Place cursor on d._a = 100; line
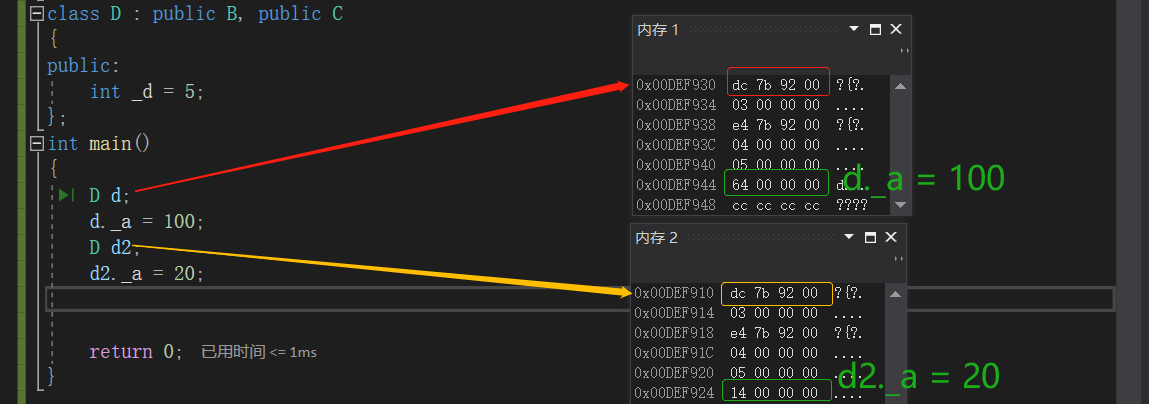Screen dimensions: 1149x404 [x=147, y=221]
